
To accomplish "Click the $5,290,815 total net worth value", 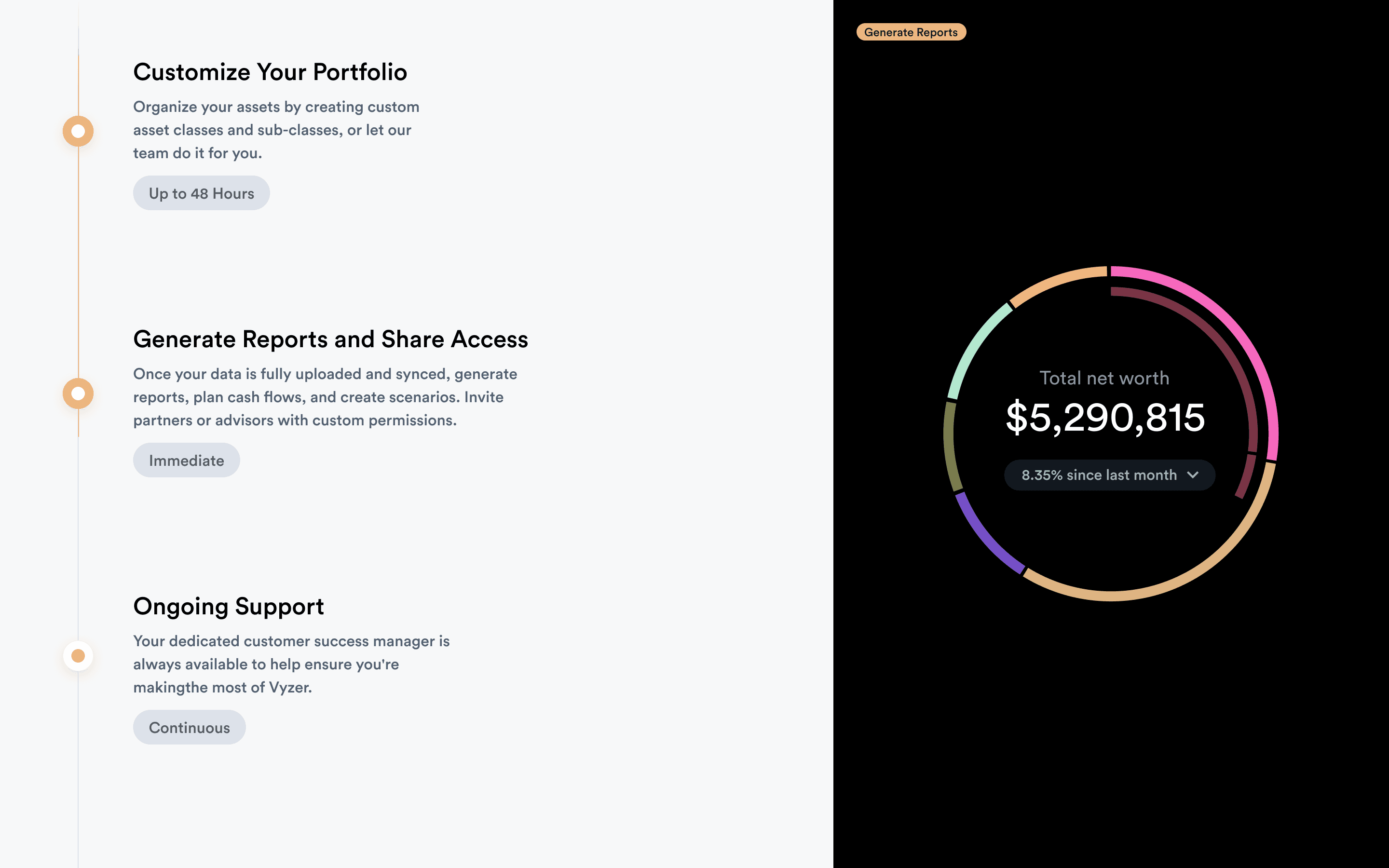I will (1105, 417).
